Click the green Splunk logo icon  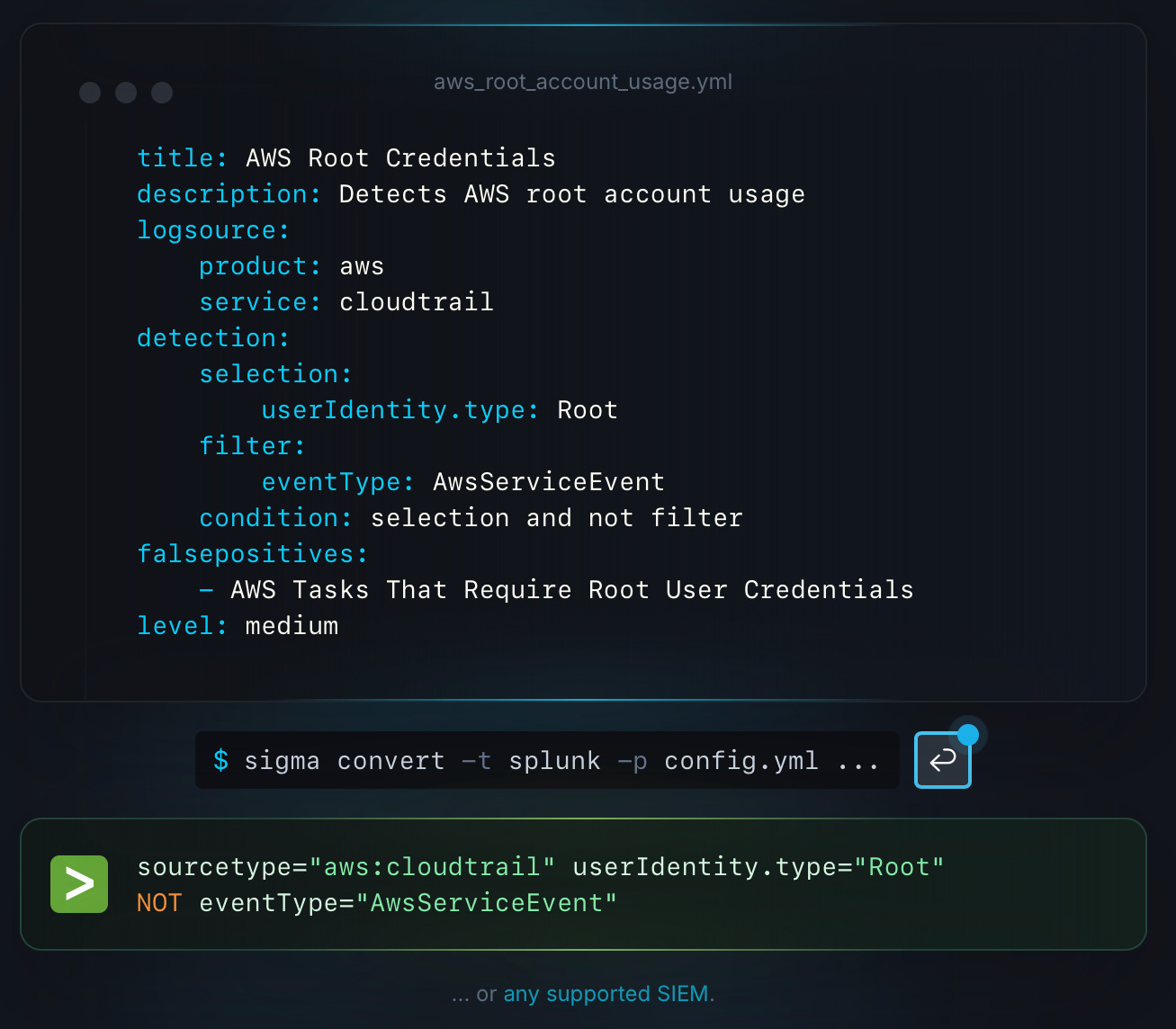click(79, 884)
